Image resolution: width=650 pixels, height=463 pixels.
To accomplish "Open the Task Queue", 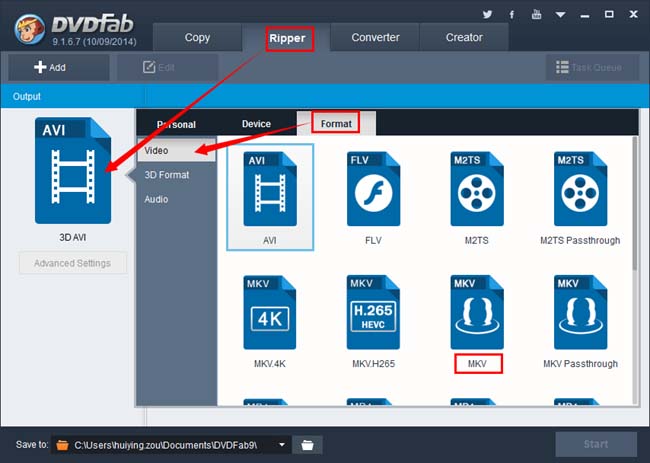I will (592, 67).
